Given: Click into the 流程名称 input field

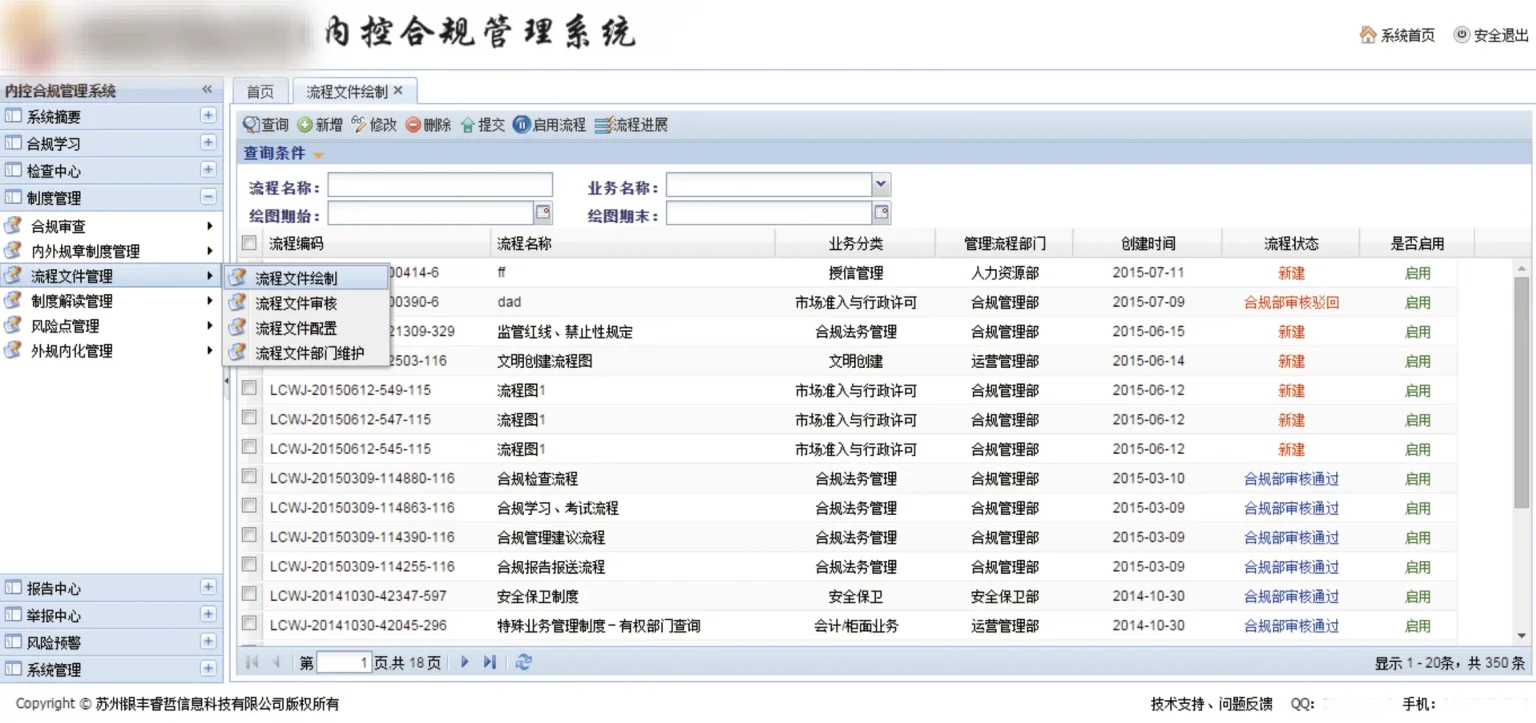Looking at the screenshot, I should (440, 185).
